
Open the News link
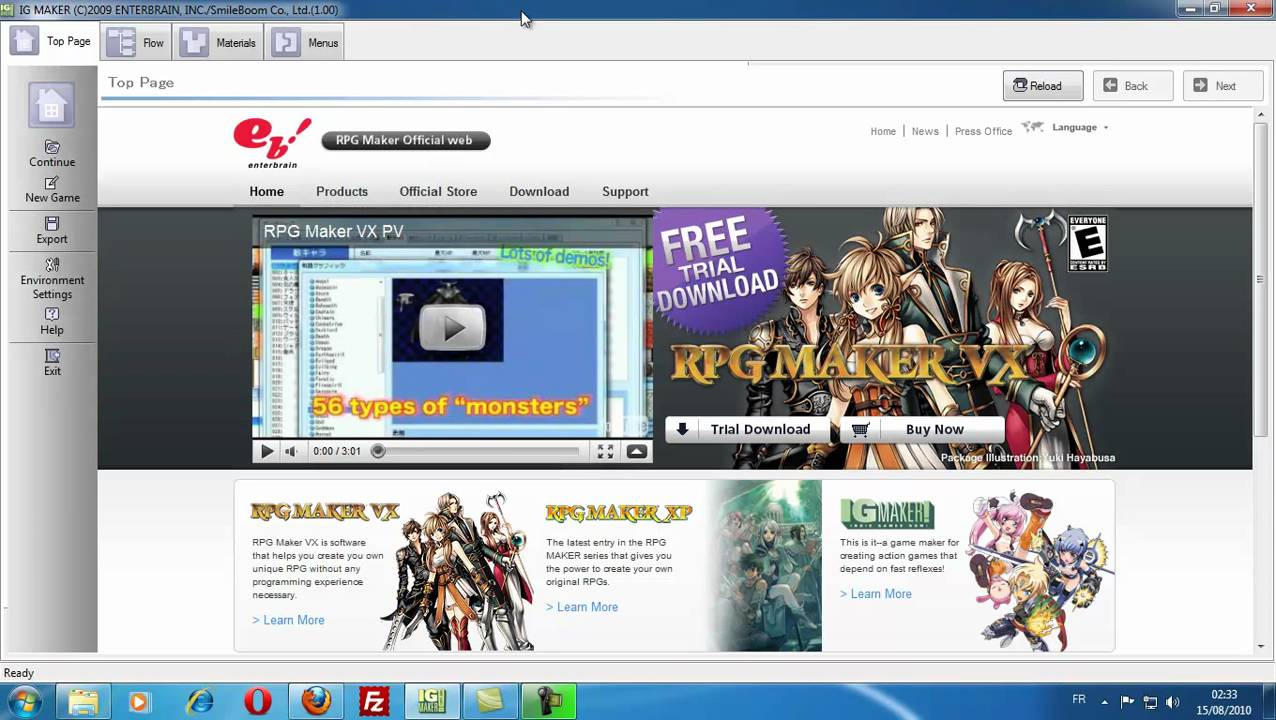tap(925, 131)
